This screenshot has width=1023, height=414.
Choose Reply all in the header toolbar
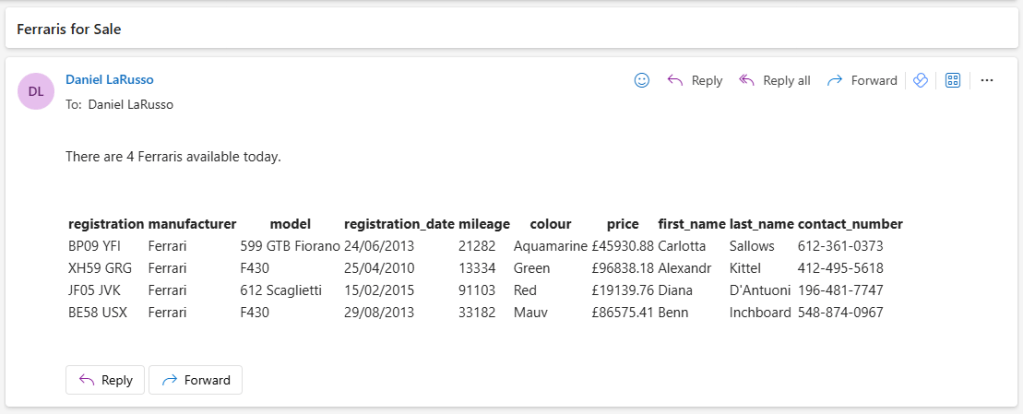click(774, 81)
